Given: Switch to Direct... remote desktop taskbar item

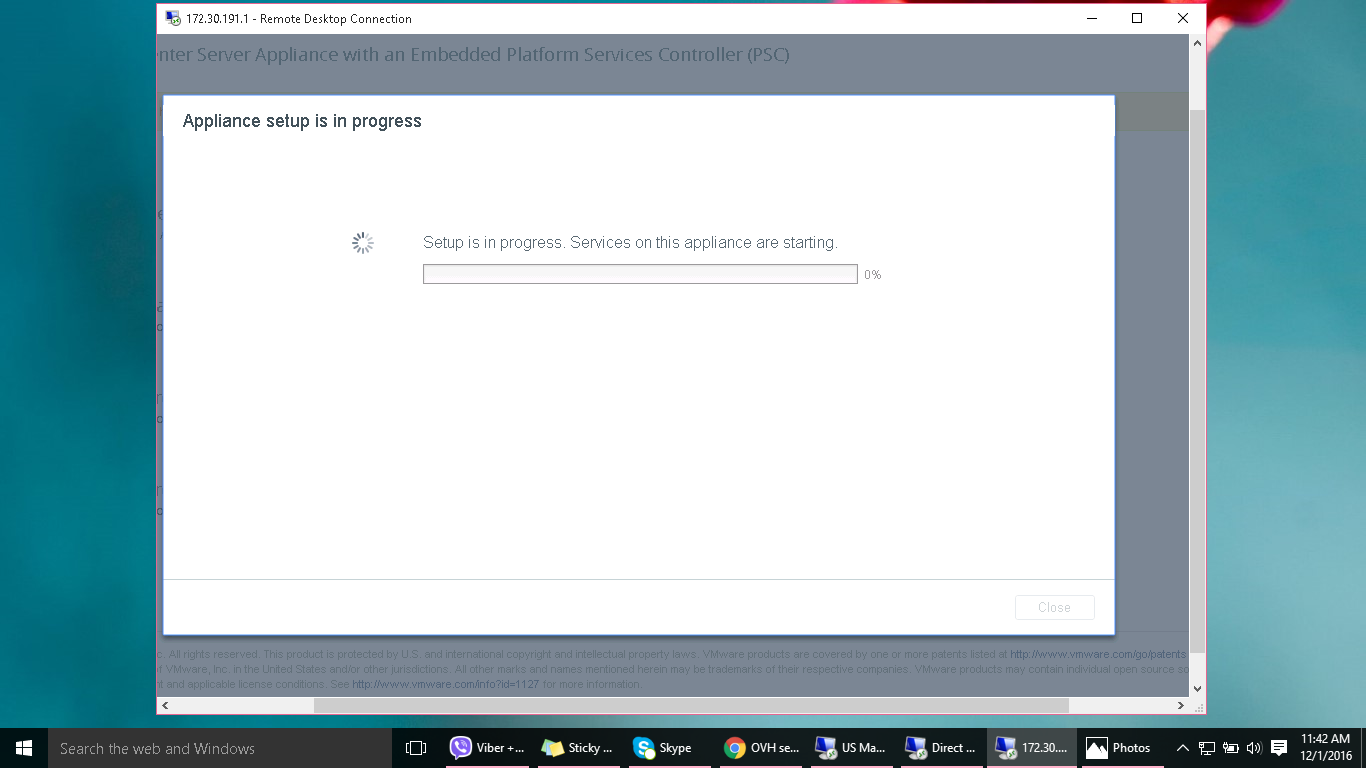Looking at the screenshot, I should (x=941, y=748).
